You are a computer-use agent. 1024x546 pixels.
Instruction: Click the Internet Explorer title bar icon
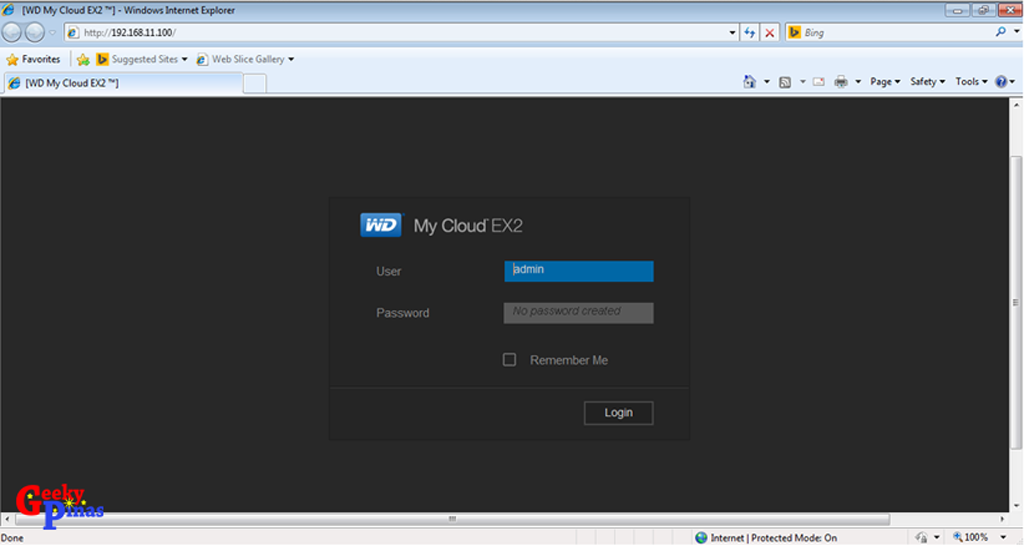tap(8, 10)
